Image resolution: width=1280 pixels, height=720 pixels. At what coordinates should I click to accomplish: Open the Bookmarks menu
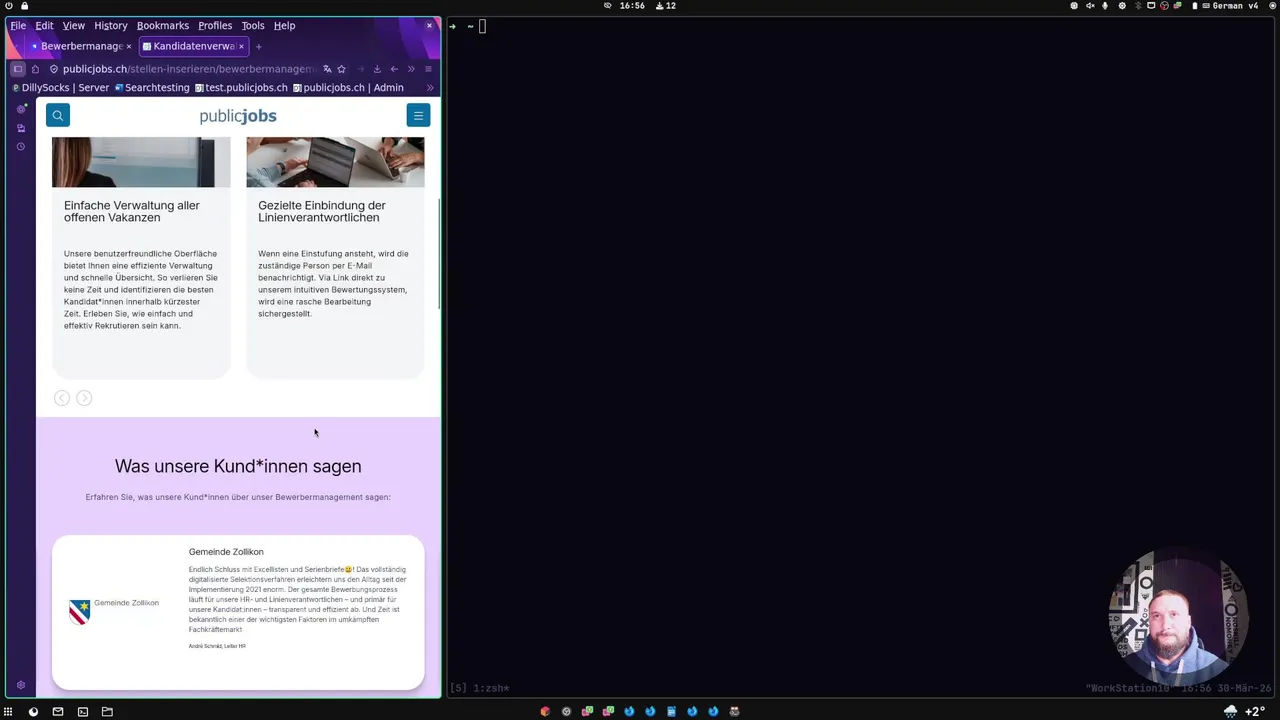point(163,25)
